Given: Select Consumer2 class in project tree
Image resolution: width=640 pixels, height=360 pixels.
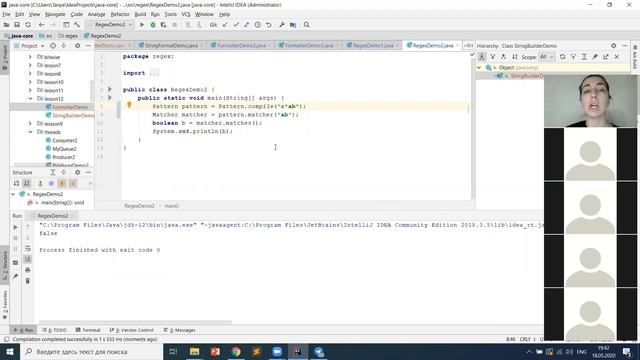Looking at the screenshot, I should [x=61, y=140].
